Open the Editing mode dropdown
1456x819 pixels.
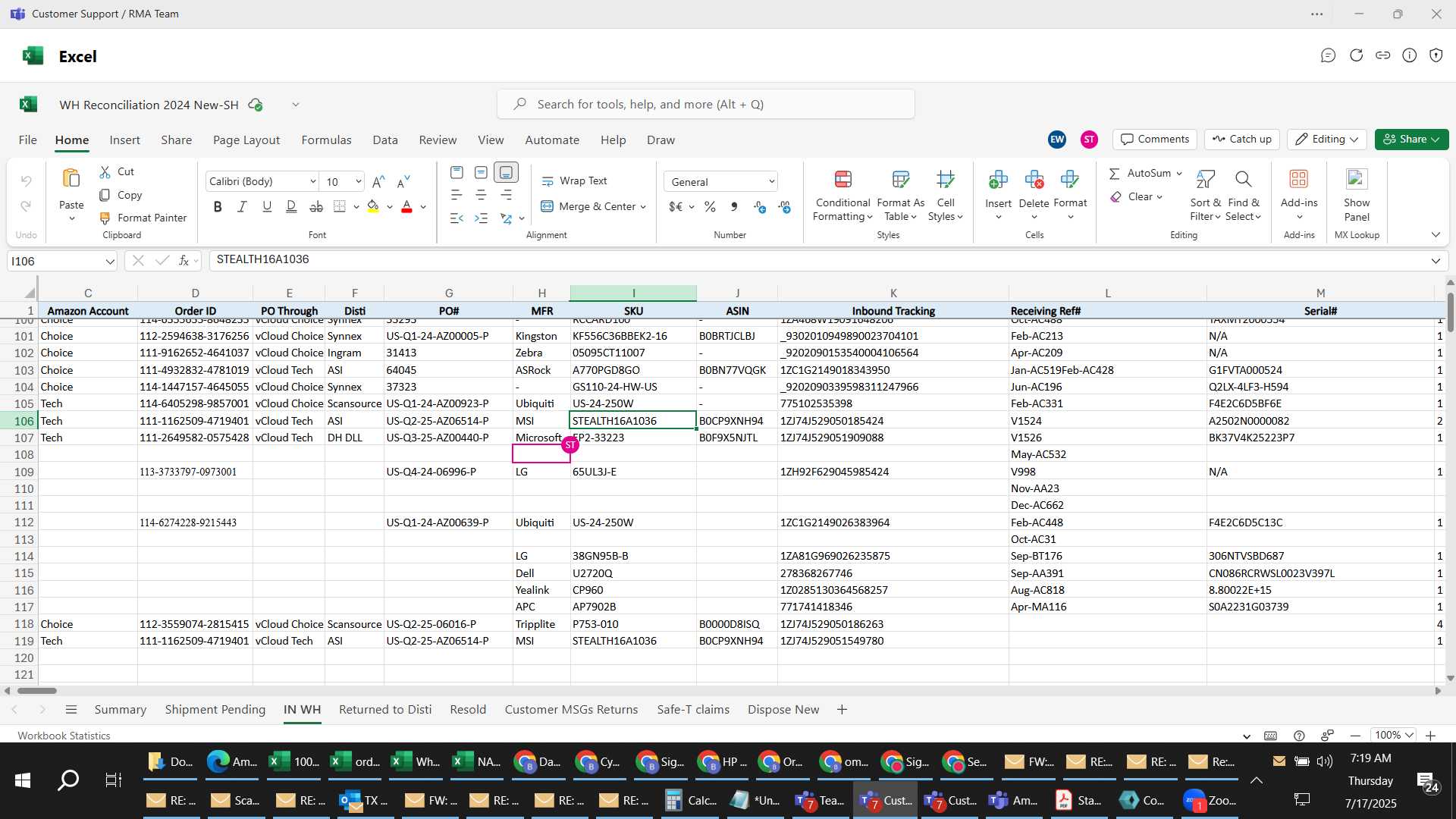[x=1327, y=140]
